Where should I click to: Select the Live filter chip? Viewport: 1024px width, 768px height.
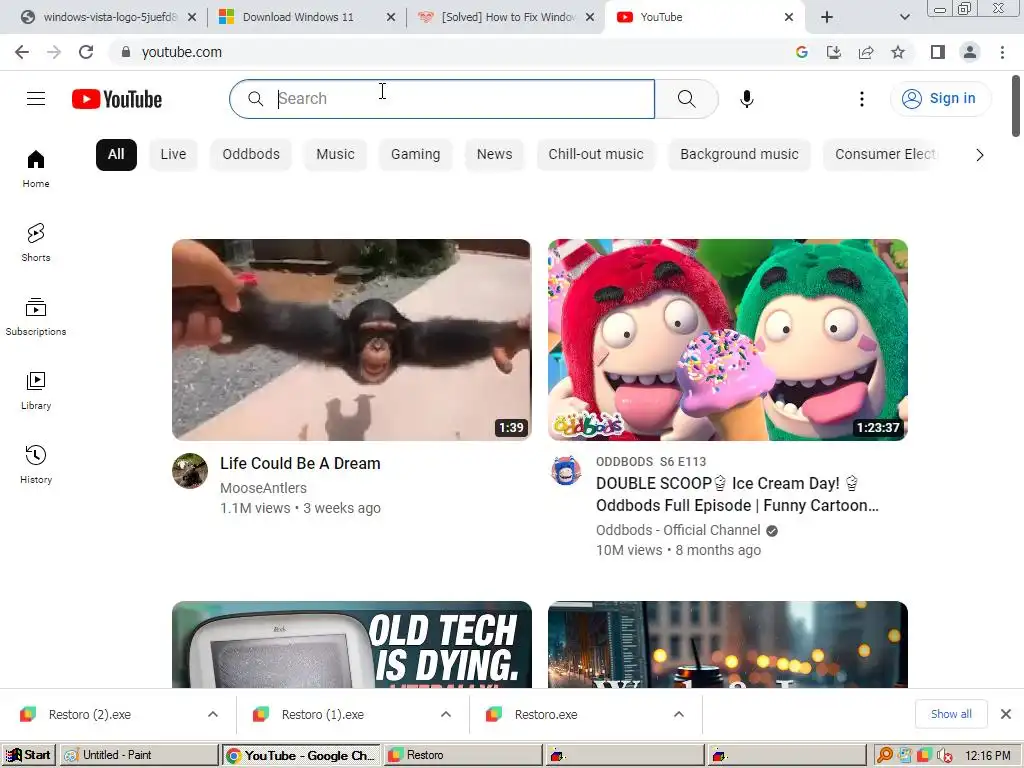[173, 155]
